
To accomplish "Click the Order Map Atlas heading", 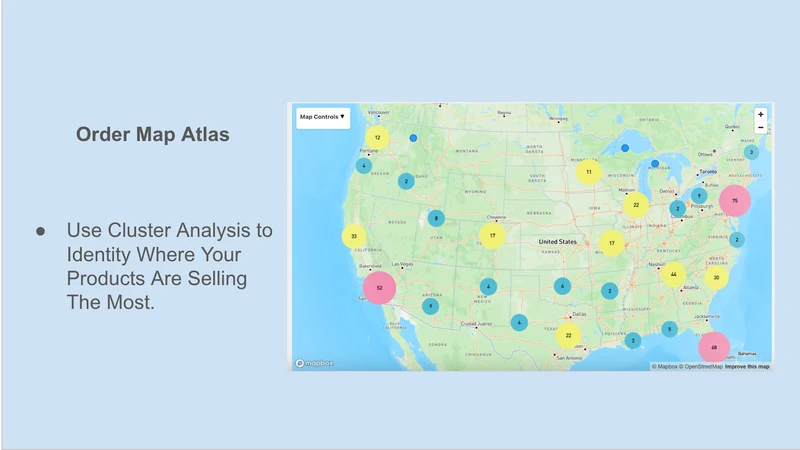I will (x=153, y=134).
